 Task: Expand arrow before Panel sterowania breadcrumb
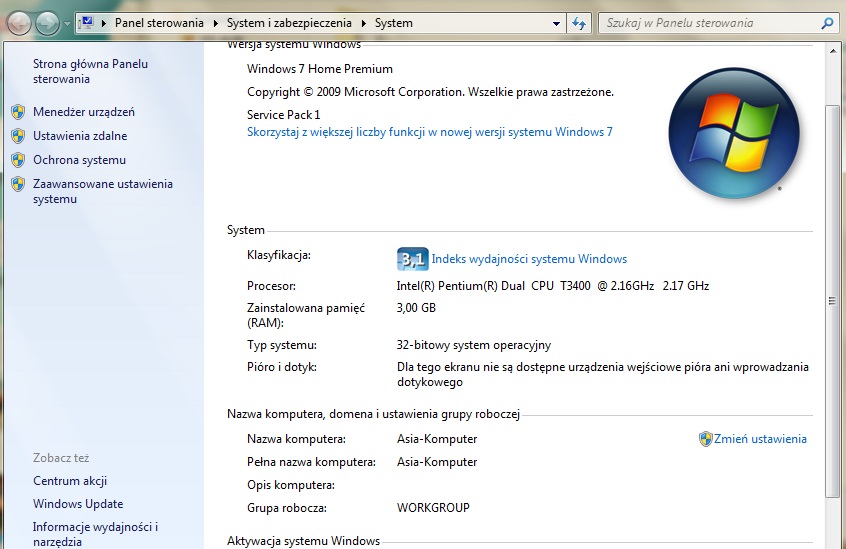point(104,23)
